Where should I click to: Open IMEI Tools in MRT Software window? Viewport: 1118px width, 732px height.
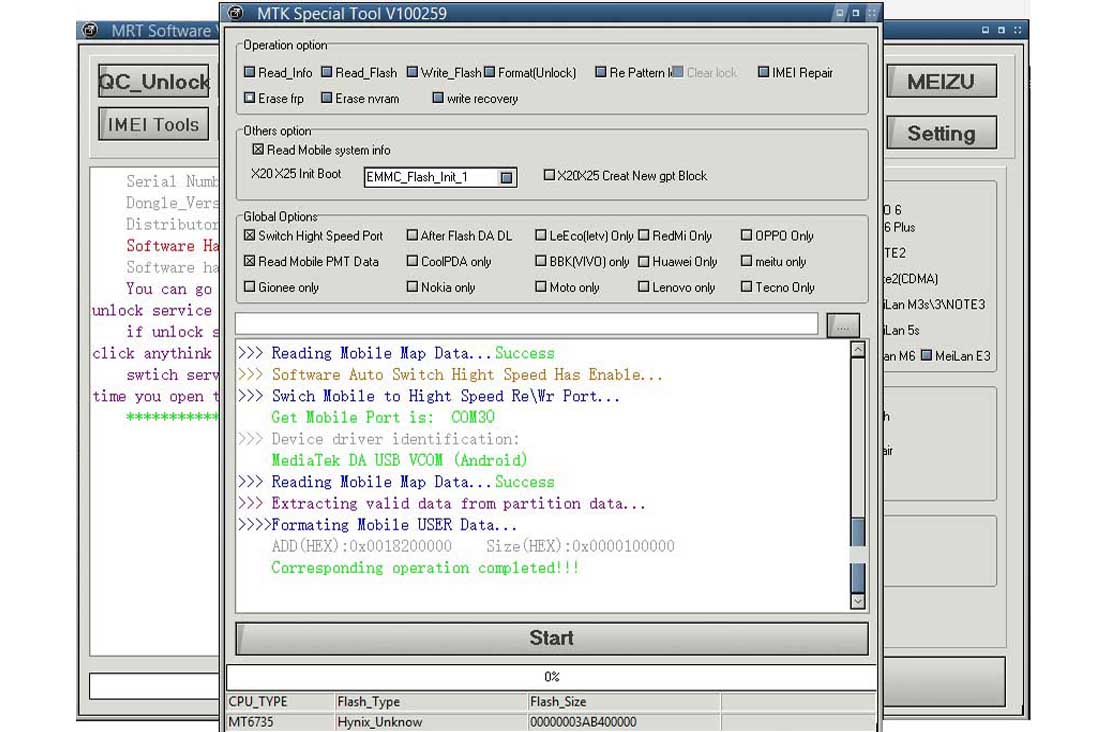tap(154, 124)
